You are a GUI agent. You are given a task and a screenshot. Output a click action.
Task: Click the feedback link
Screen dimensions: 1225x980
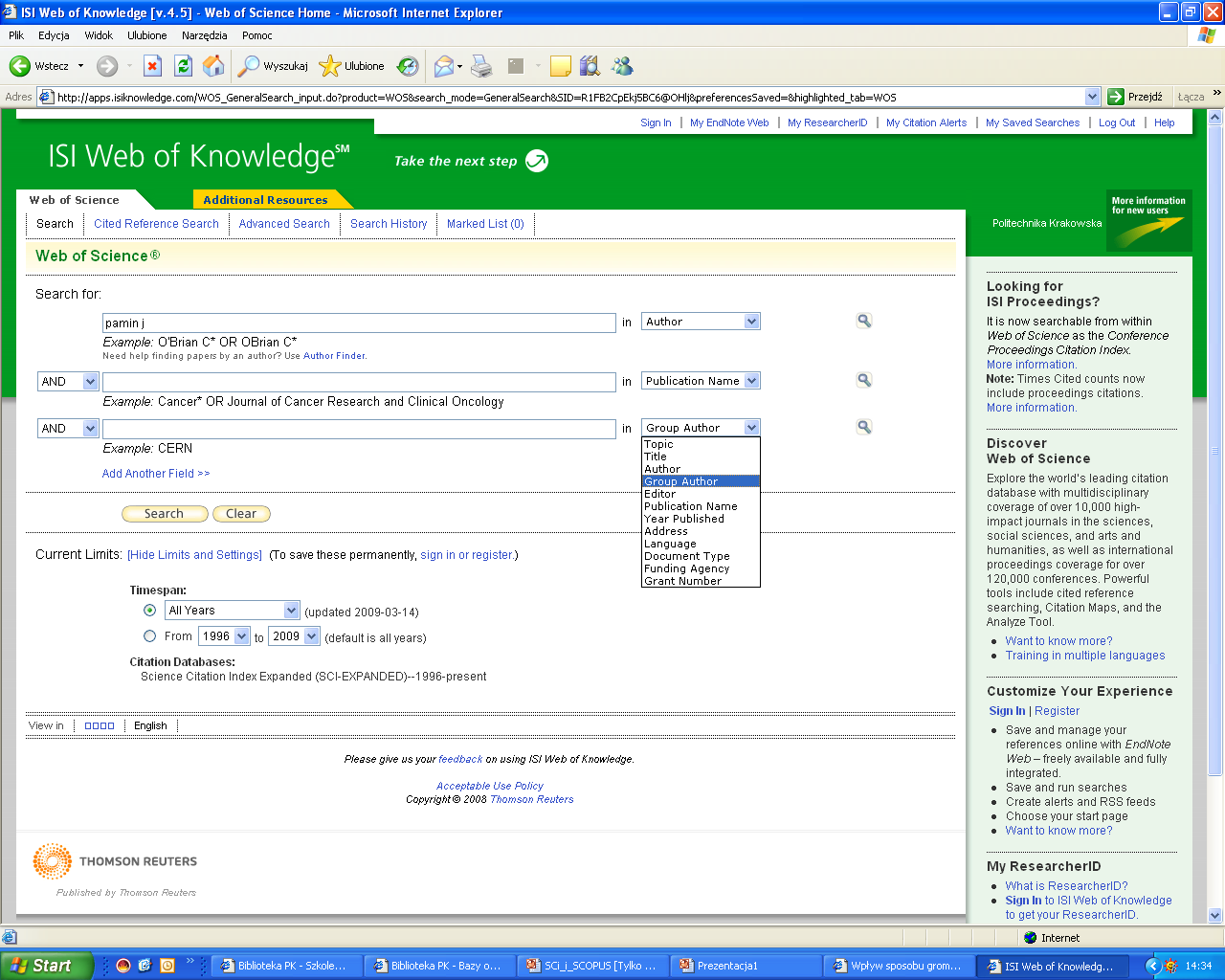tap(460, 759)
